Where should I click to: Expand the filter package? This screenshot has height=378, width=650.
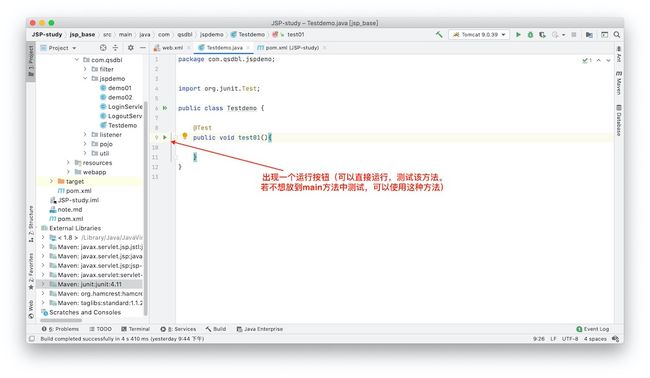(x=85, y=69)
